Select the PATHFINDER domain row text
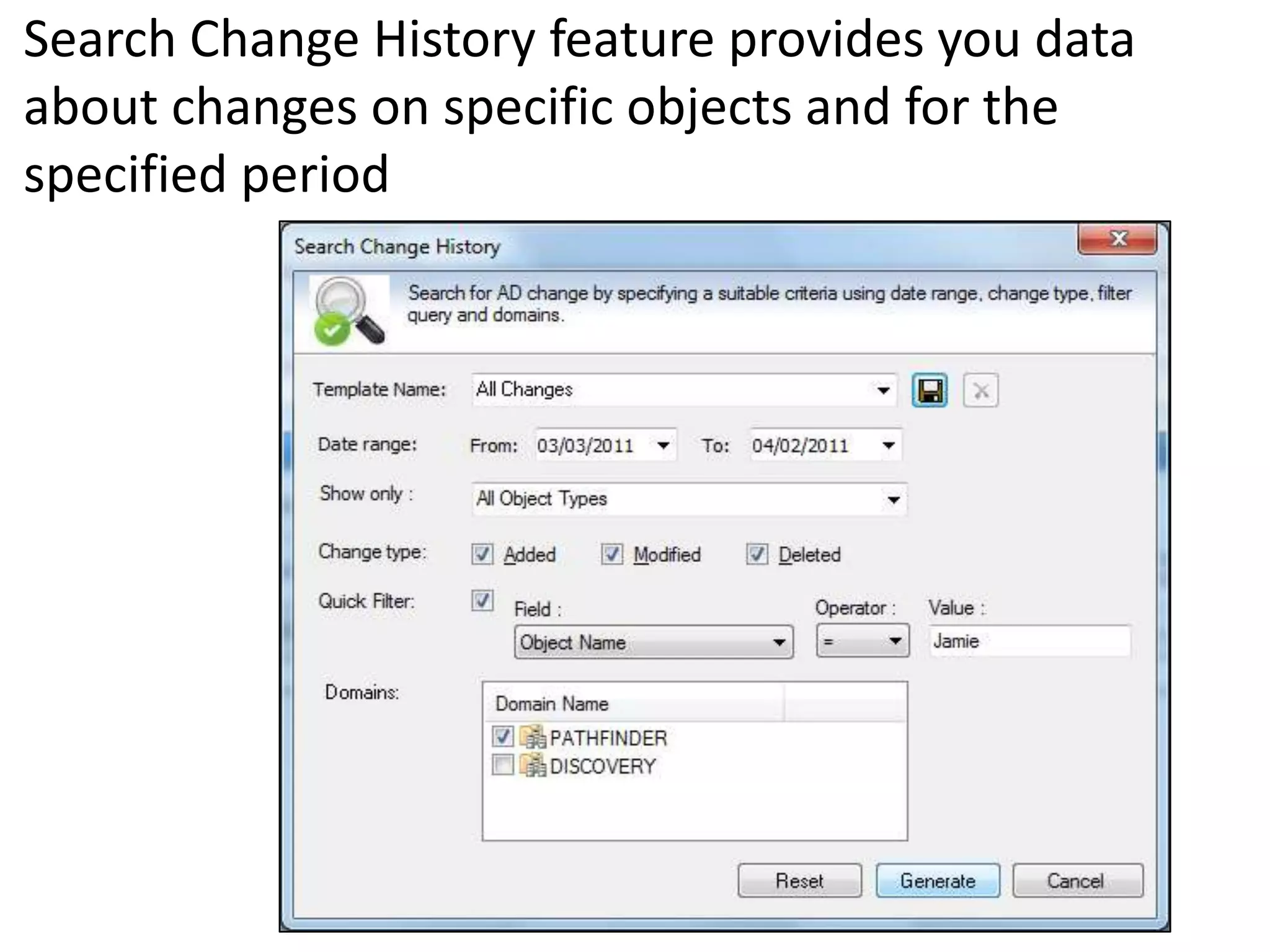 (x=608, y=738)
